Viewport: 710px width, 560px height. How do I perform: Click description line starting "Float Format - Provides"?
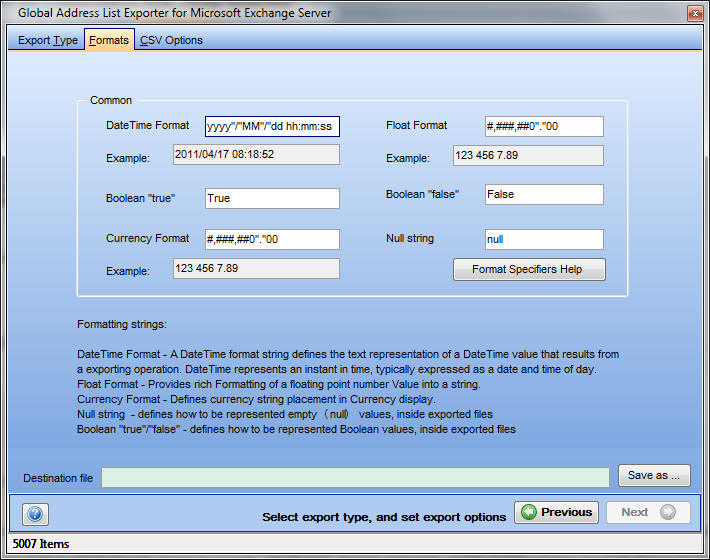coord(279,384)
